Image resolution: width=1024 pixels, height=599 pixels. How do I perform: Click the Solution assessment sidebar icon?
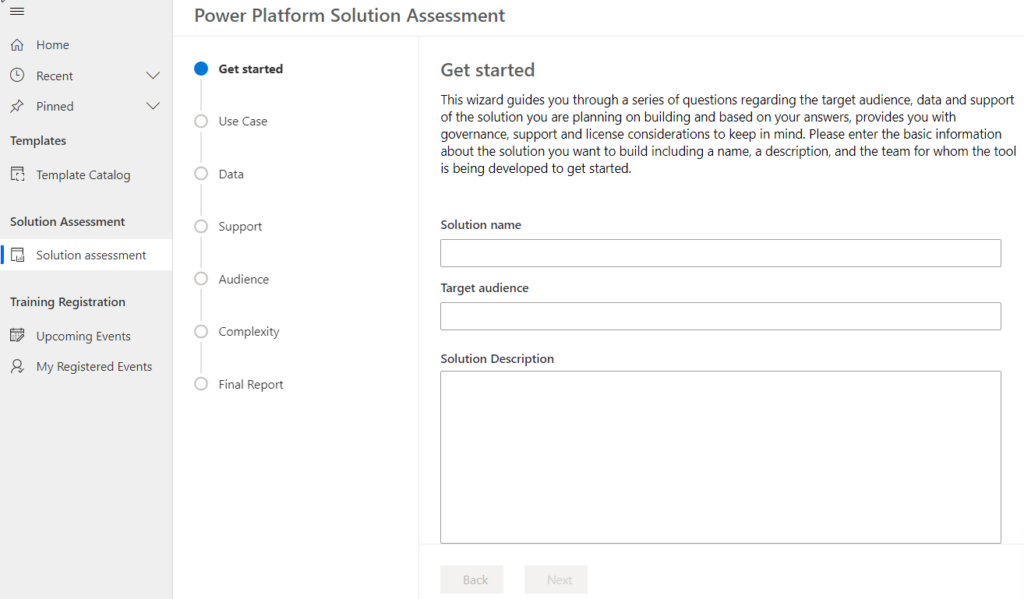pos(18,255)
